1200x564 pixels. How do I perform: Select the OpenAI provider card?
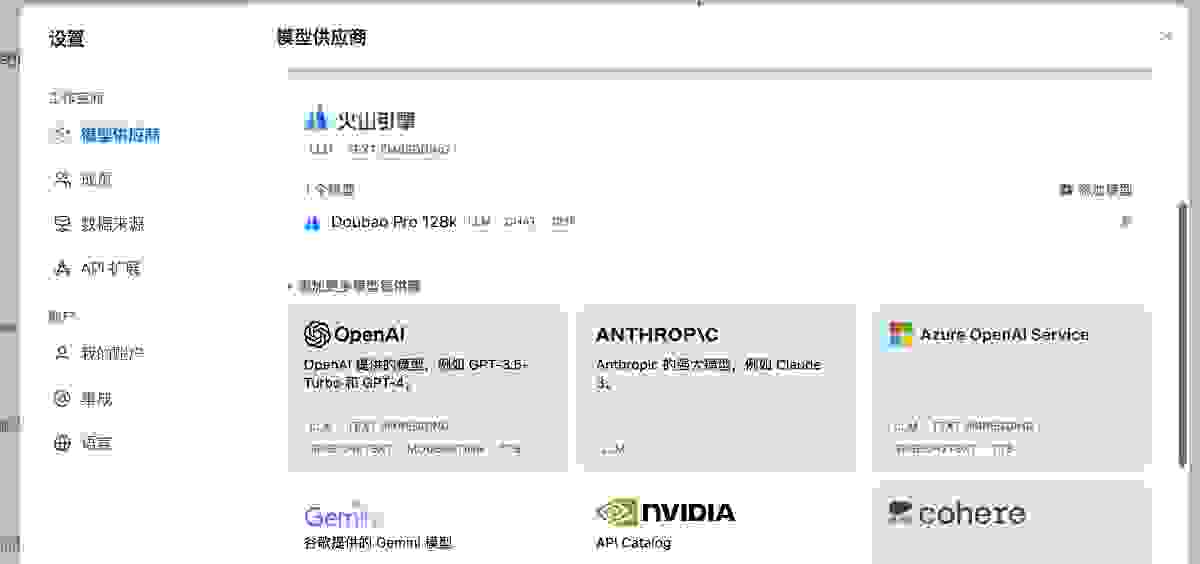[427, 387]
